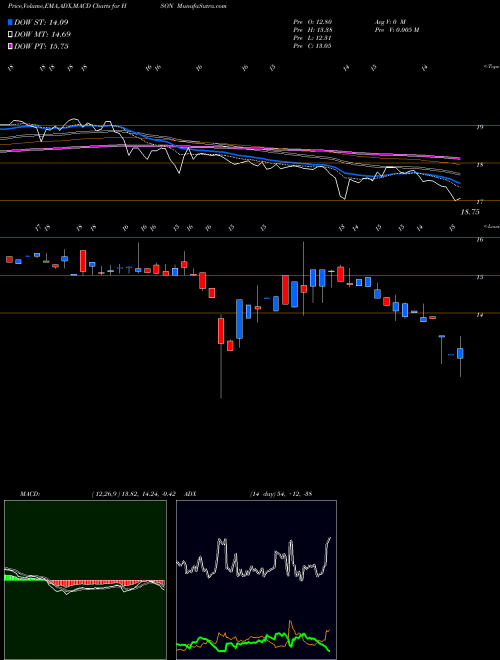Select the 'DOW ST: 14.09' legend label

(x=41, y=22)
